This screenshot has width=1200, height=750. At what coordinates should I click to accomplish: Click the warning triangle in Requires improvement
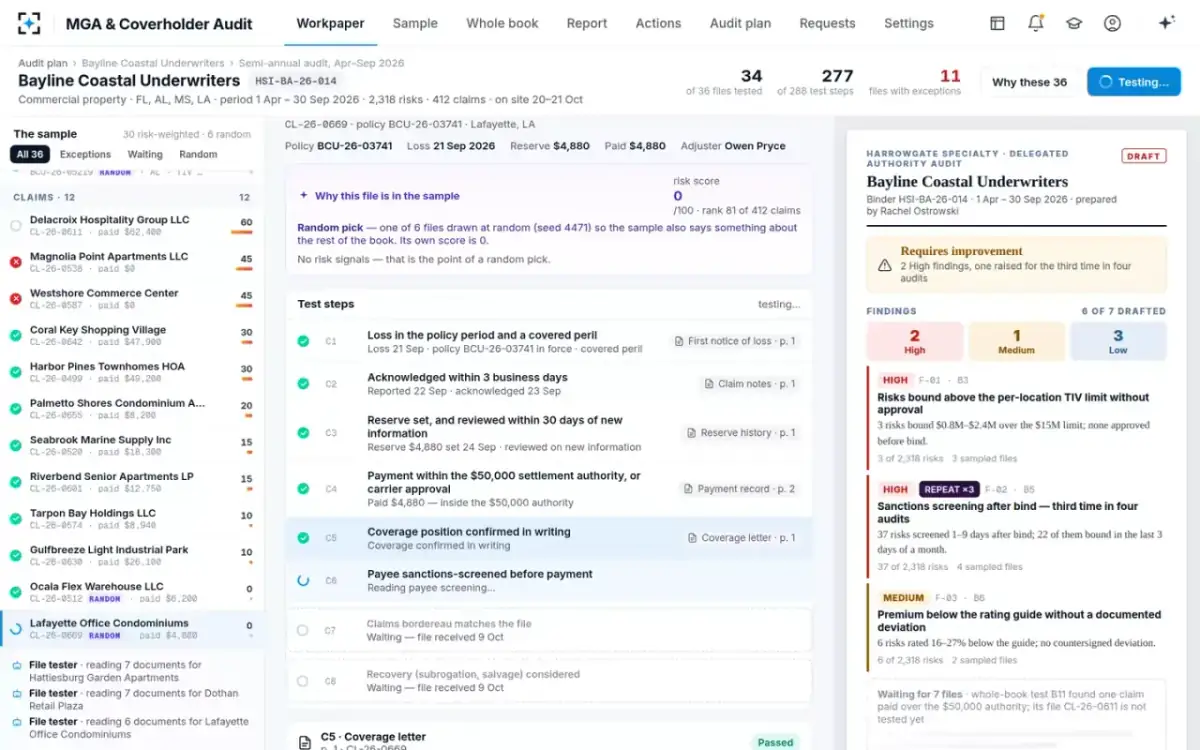click(x=884, y=265)
